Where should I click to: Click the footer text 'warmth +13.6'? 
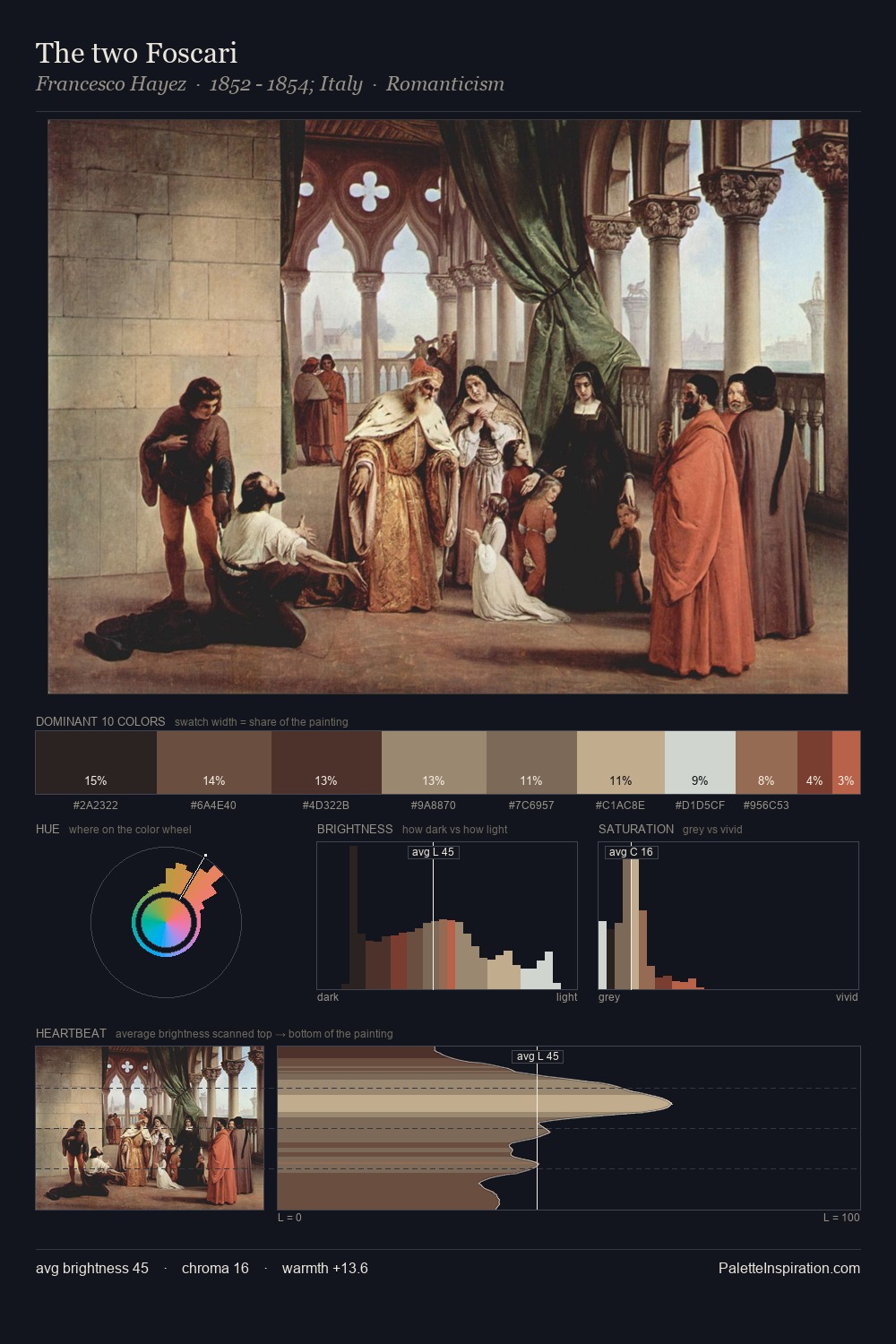click(325, 1268)
